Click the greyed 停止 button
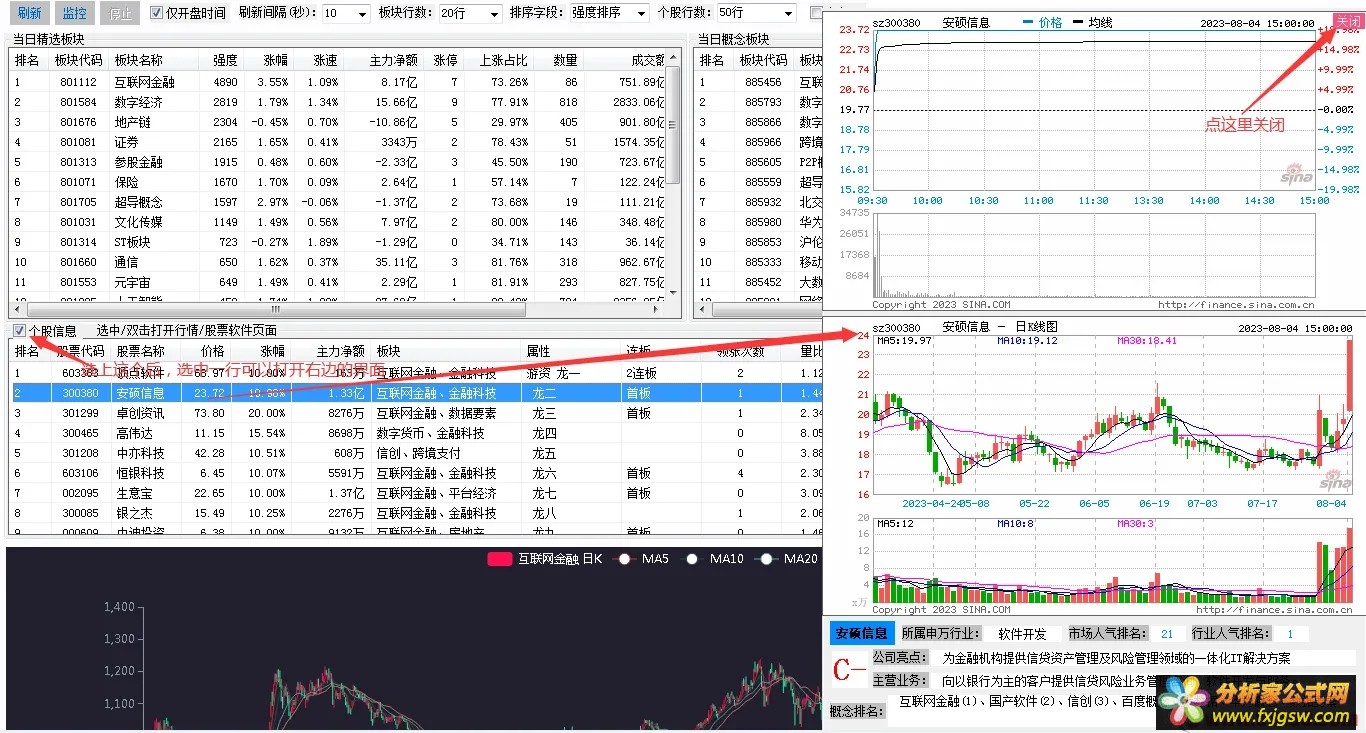Screen dimensions: 1366x733 pyautogui.click(x=119, y=13)
